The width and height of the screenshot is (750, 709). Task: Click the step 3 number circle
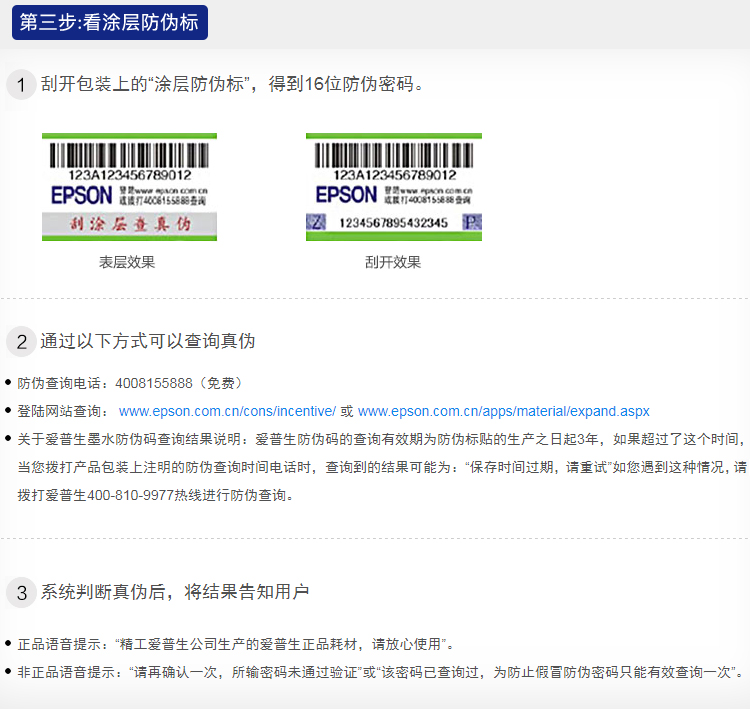(x=21, y=592)
